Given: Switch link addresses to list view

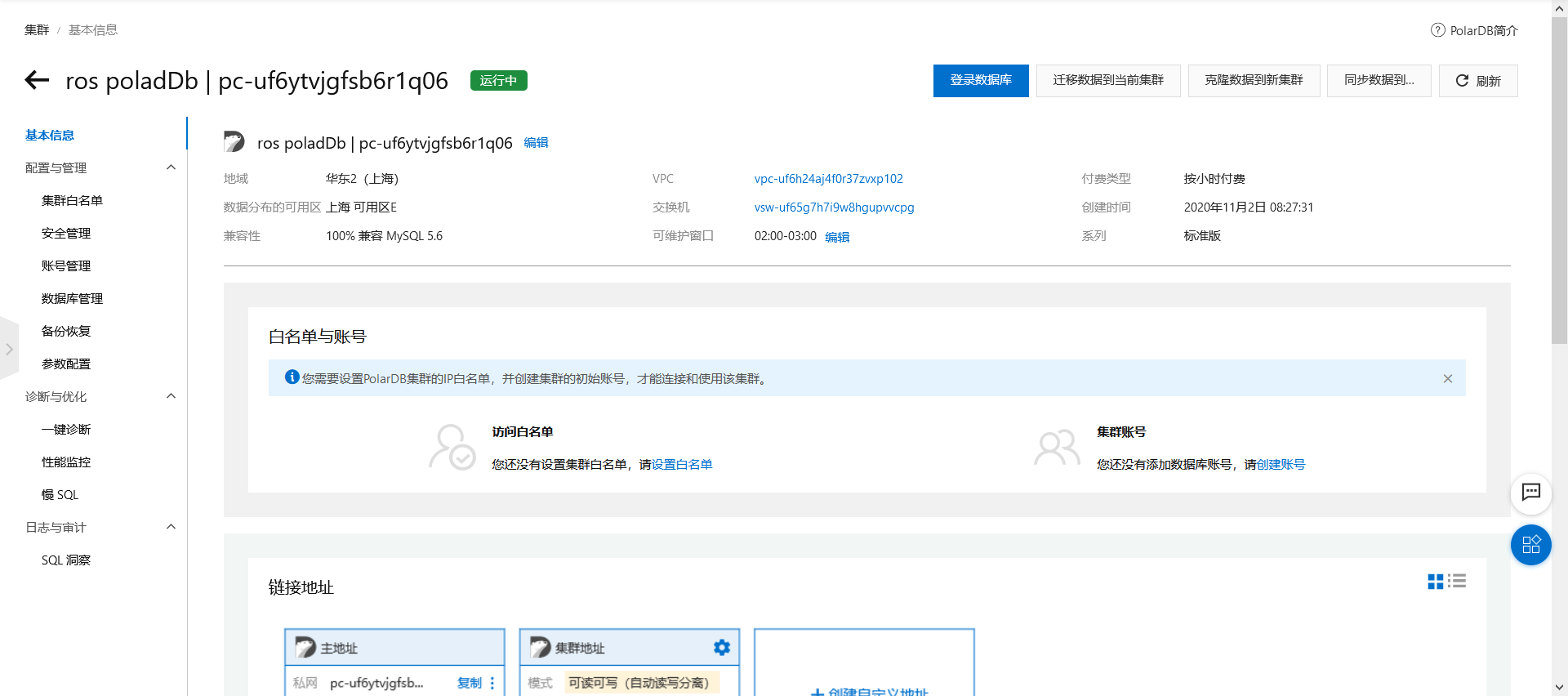Looking at the screenshot, I should click(1457, 581).
